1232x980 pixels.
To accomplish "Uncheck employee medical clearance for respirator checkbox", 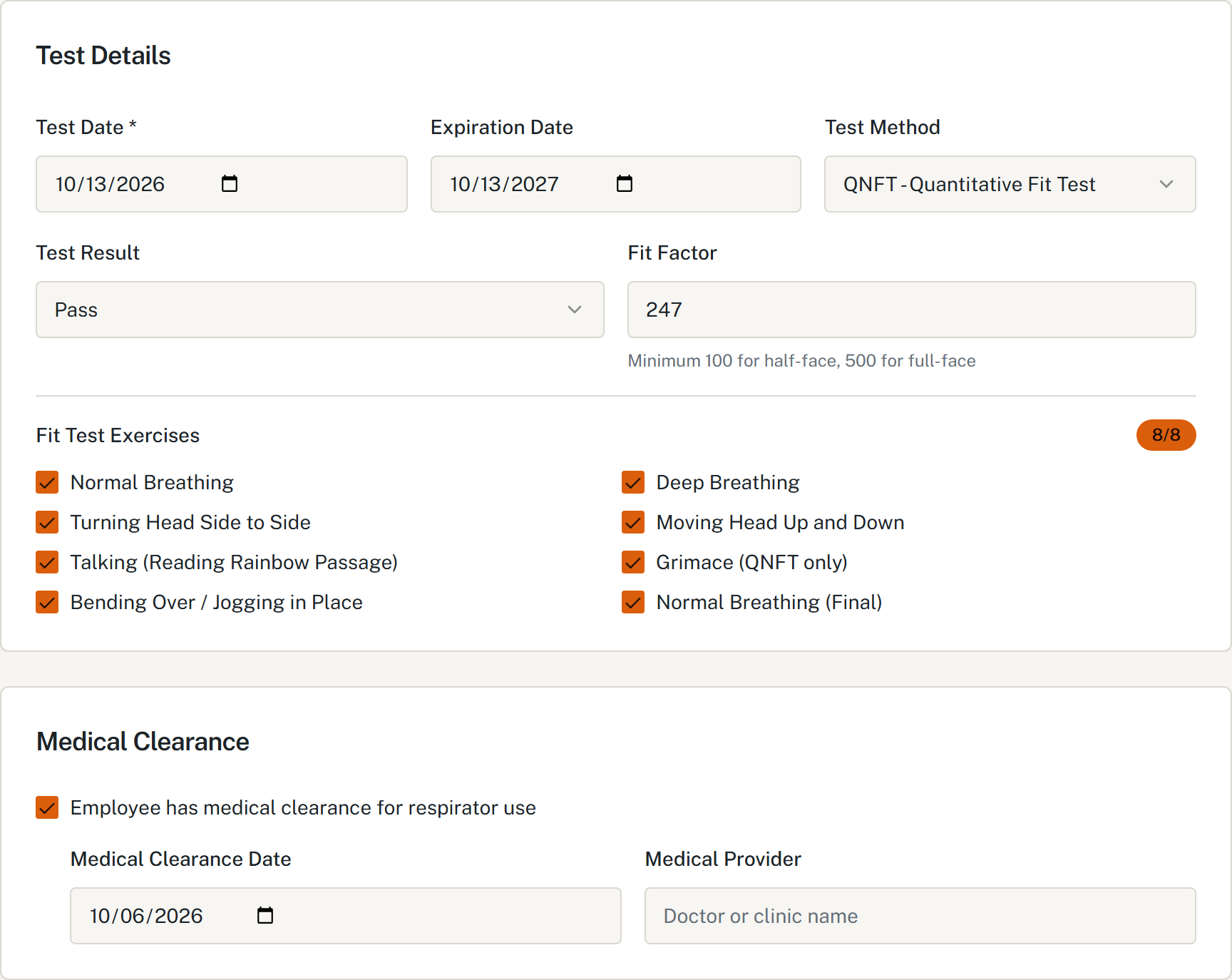I will tap(47, 808).
